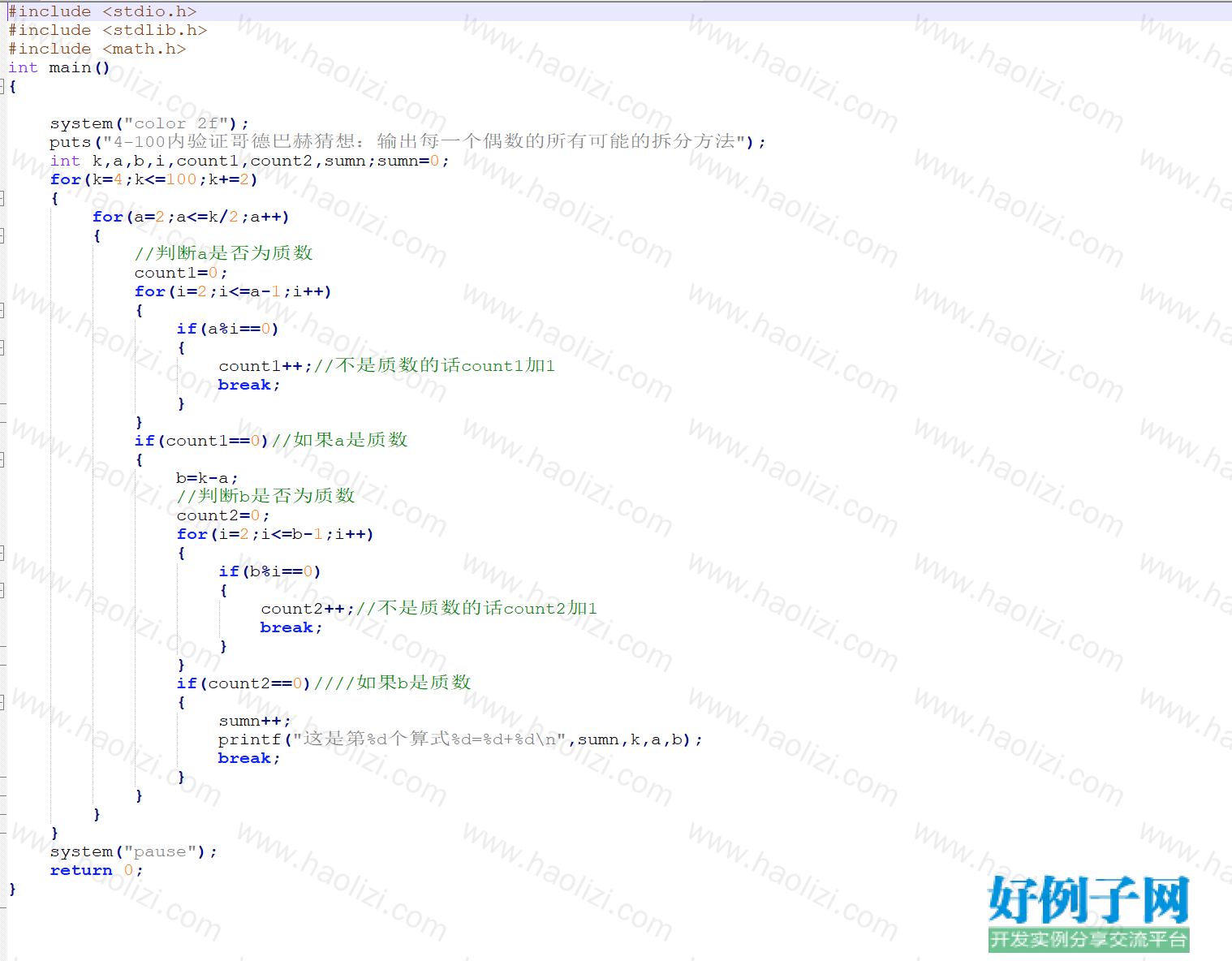Click the if(count2==0) condition

[243, 683]
